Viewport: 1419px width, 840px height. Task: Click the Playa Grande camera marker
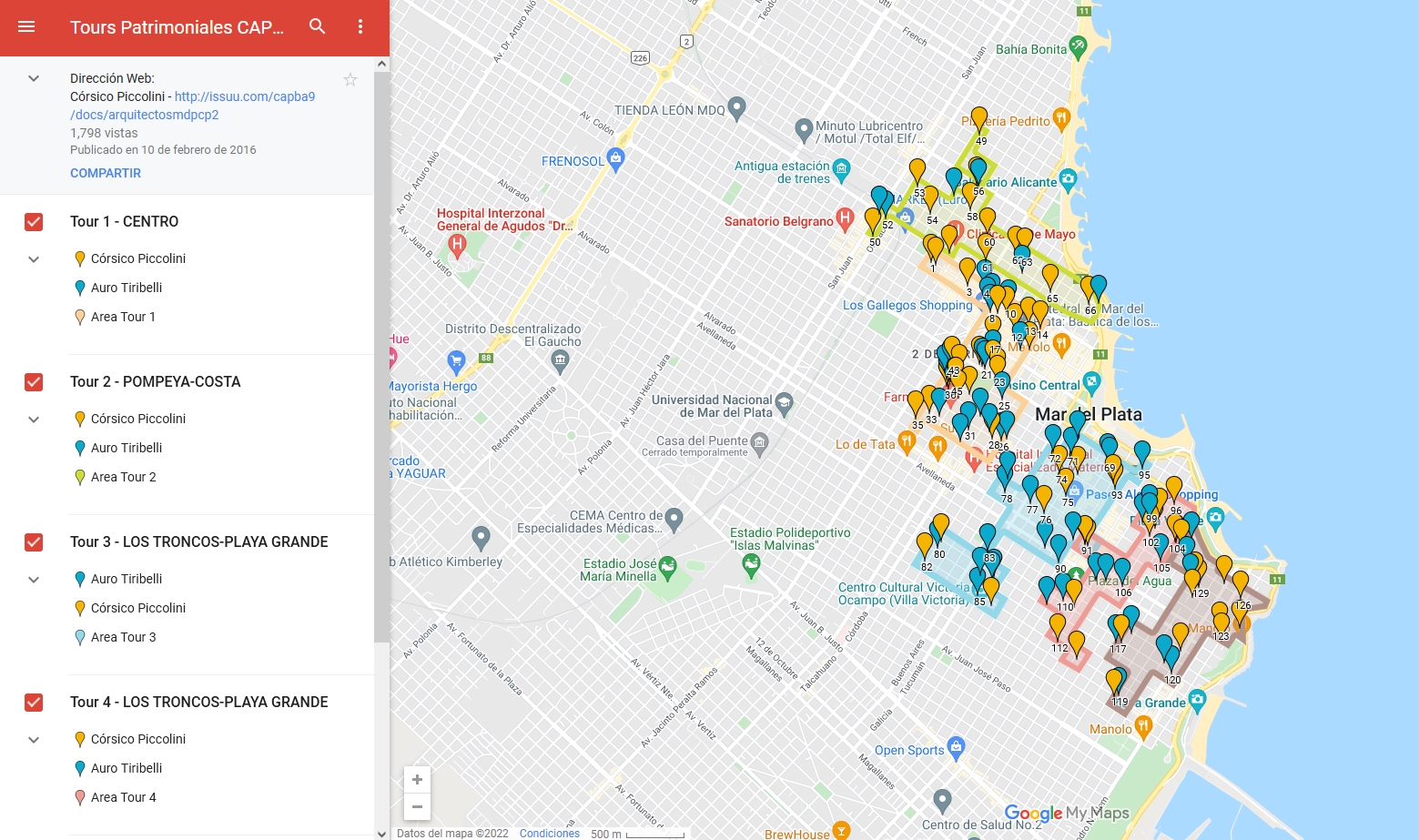pos(1198,700)
